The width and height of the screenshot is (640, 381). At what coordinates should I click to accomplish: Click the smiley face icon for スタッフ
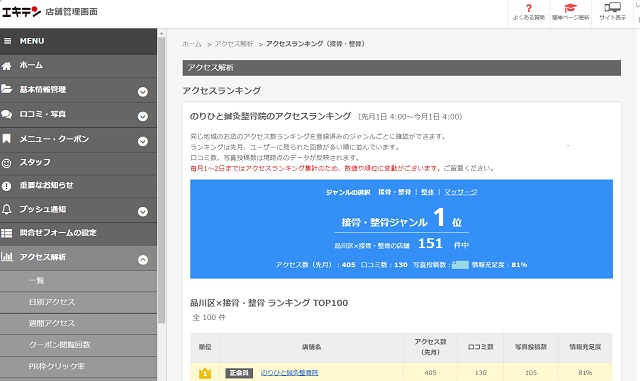click(x=7, y=163)
